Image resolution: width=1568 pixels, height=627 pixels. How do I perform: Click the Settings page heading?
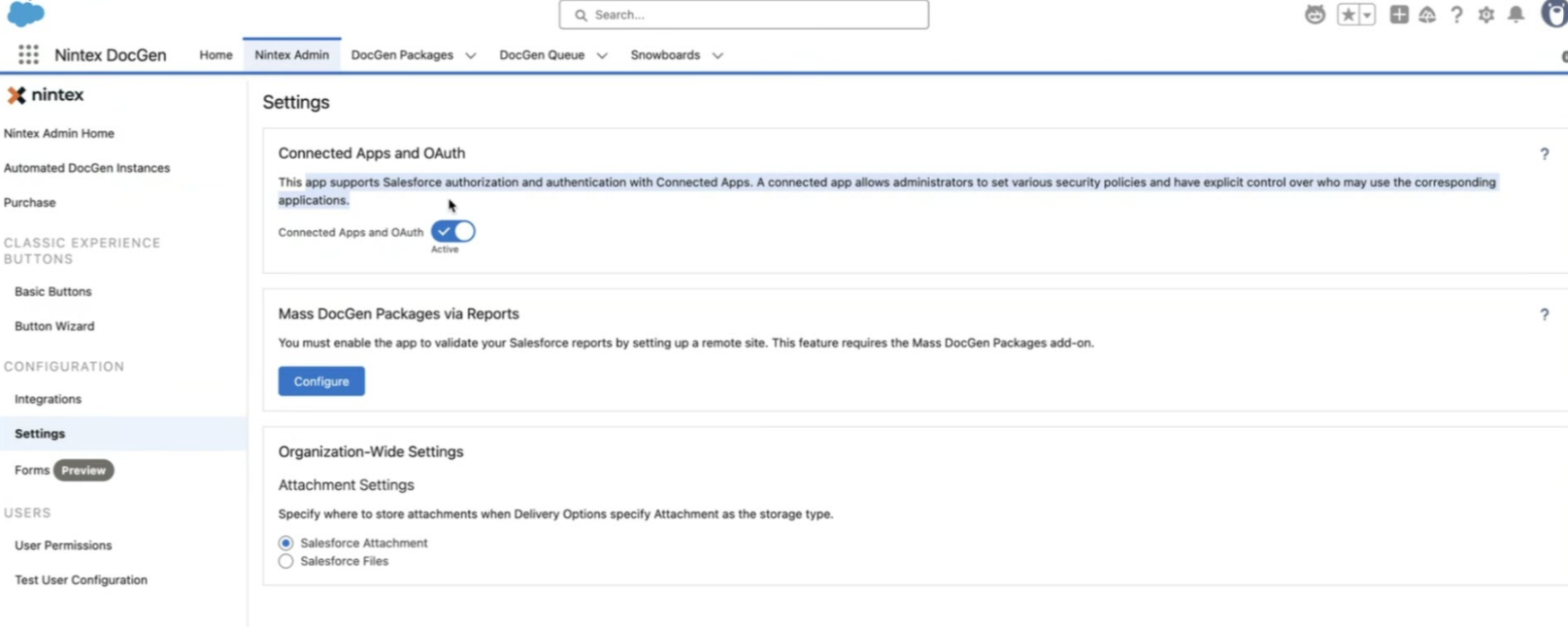point(296,102)
